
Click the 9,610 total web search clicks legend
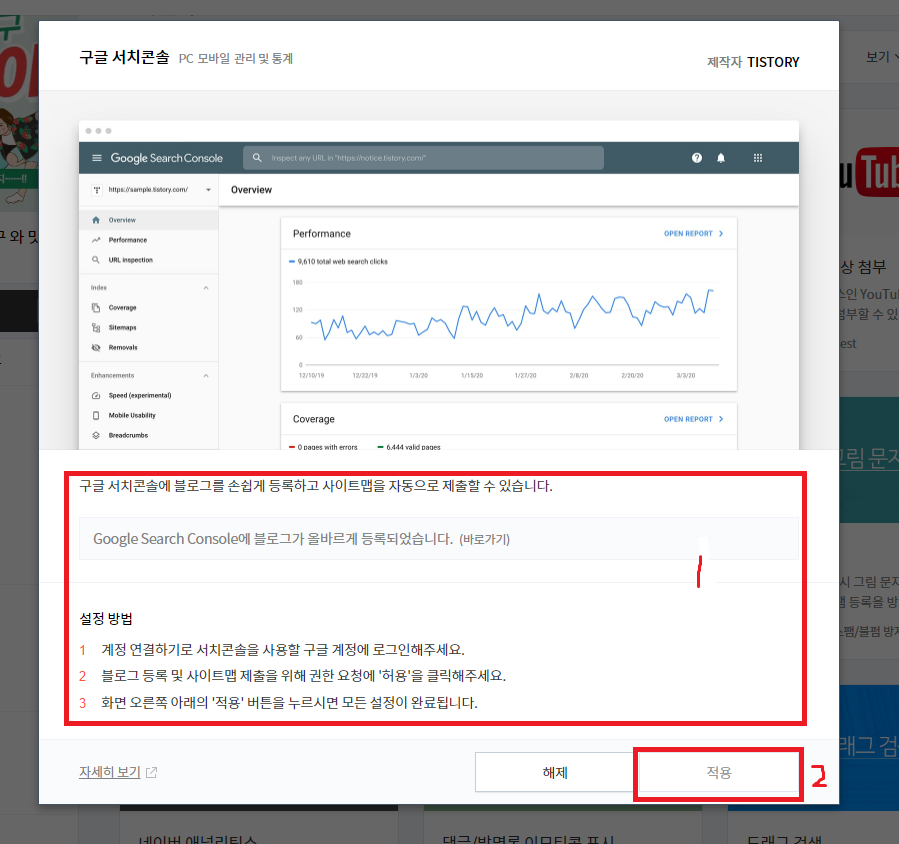338,261
